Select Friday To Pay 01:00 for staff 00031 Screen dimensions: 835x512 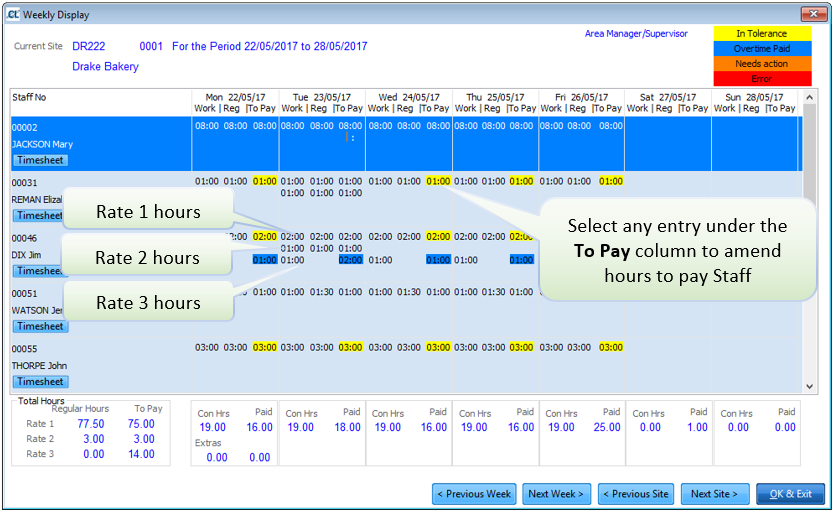[611, 181]
